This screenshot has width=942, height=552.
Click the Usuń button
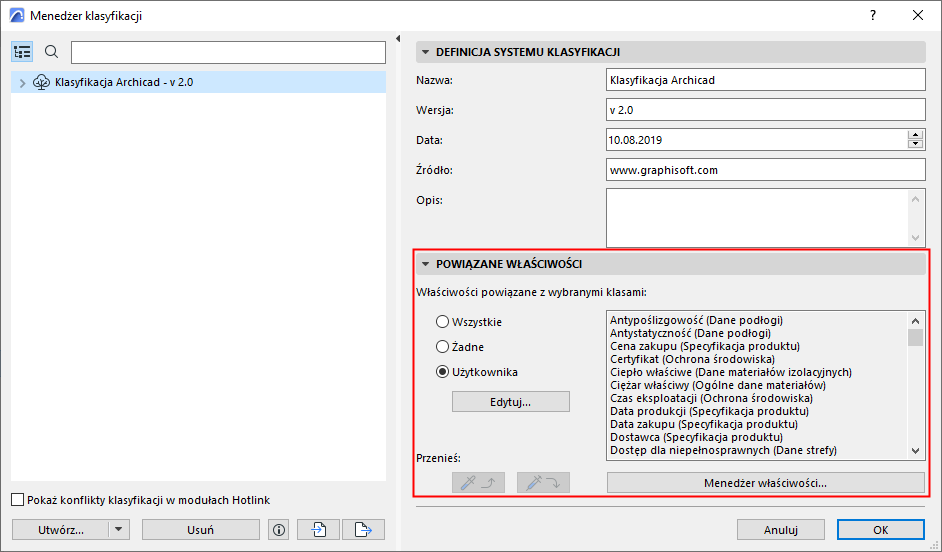[x=201, y=530]
